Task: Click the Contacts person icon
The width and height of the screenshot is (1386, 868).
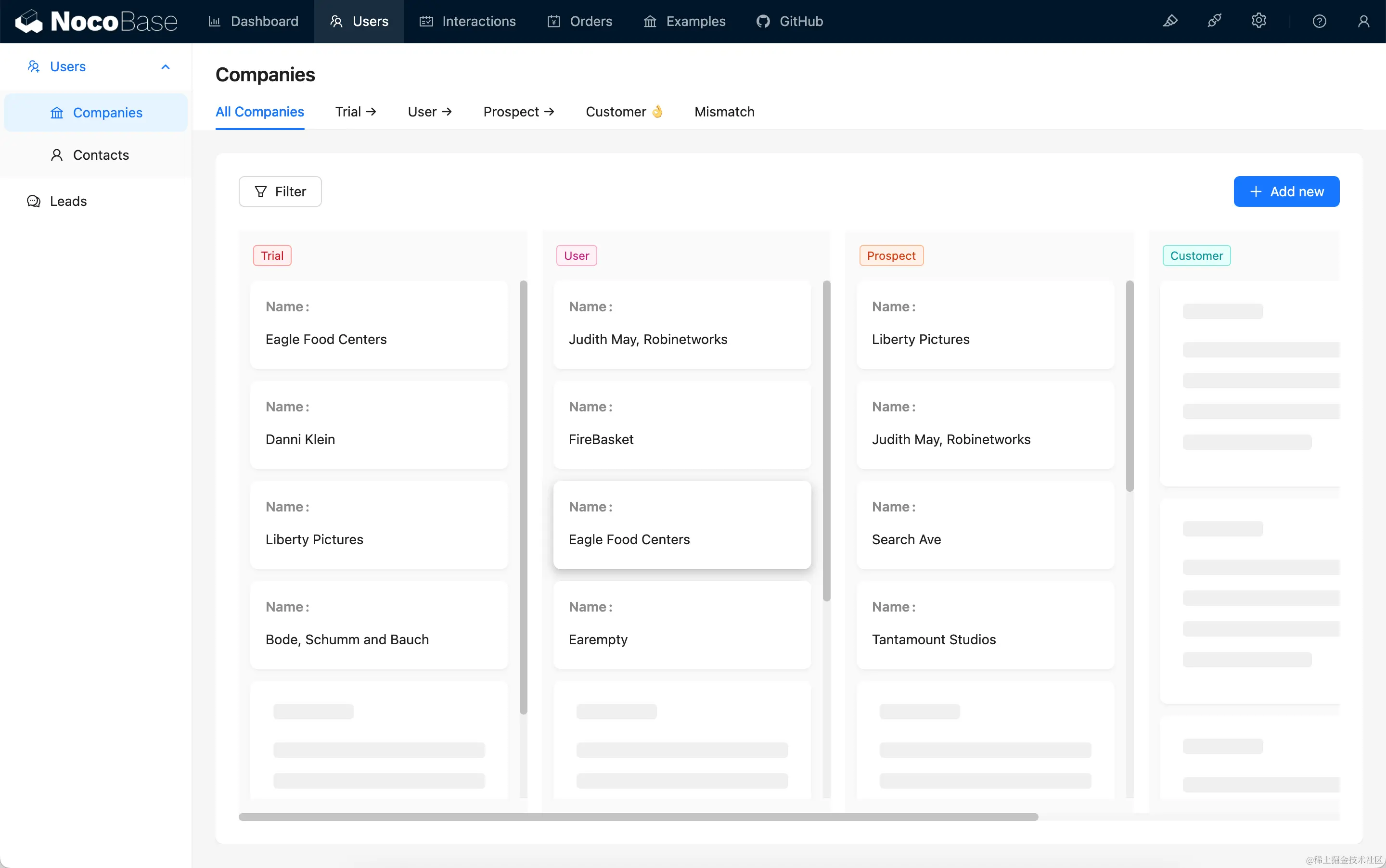Action: (57, 155)
